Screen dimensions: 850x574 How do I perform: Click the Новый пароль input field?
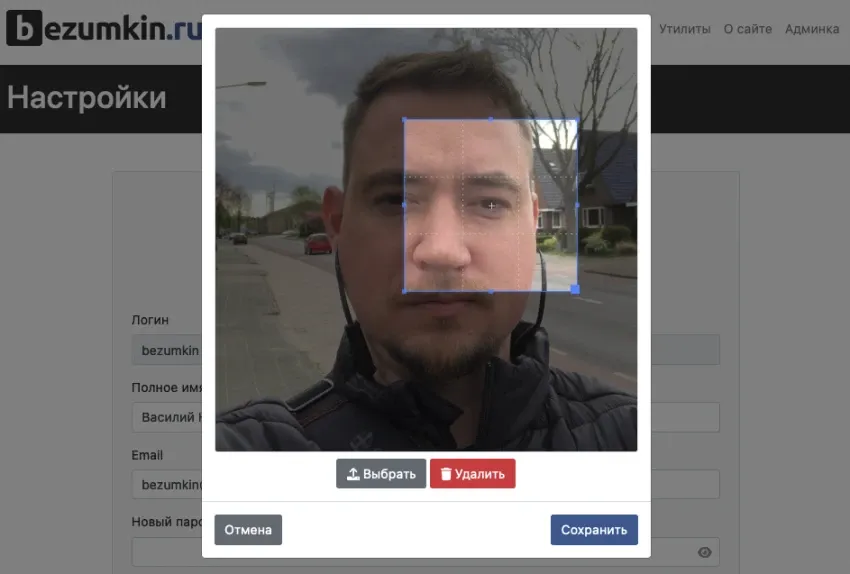click(x=426, y=552)
